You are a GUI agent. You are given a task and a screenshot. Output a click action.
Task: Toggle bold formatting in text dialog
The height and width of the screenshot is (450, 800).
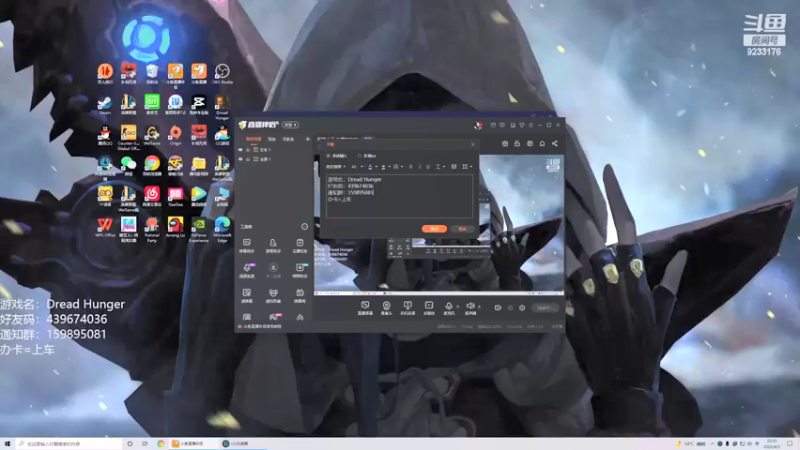(410, 166)
